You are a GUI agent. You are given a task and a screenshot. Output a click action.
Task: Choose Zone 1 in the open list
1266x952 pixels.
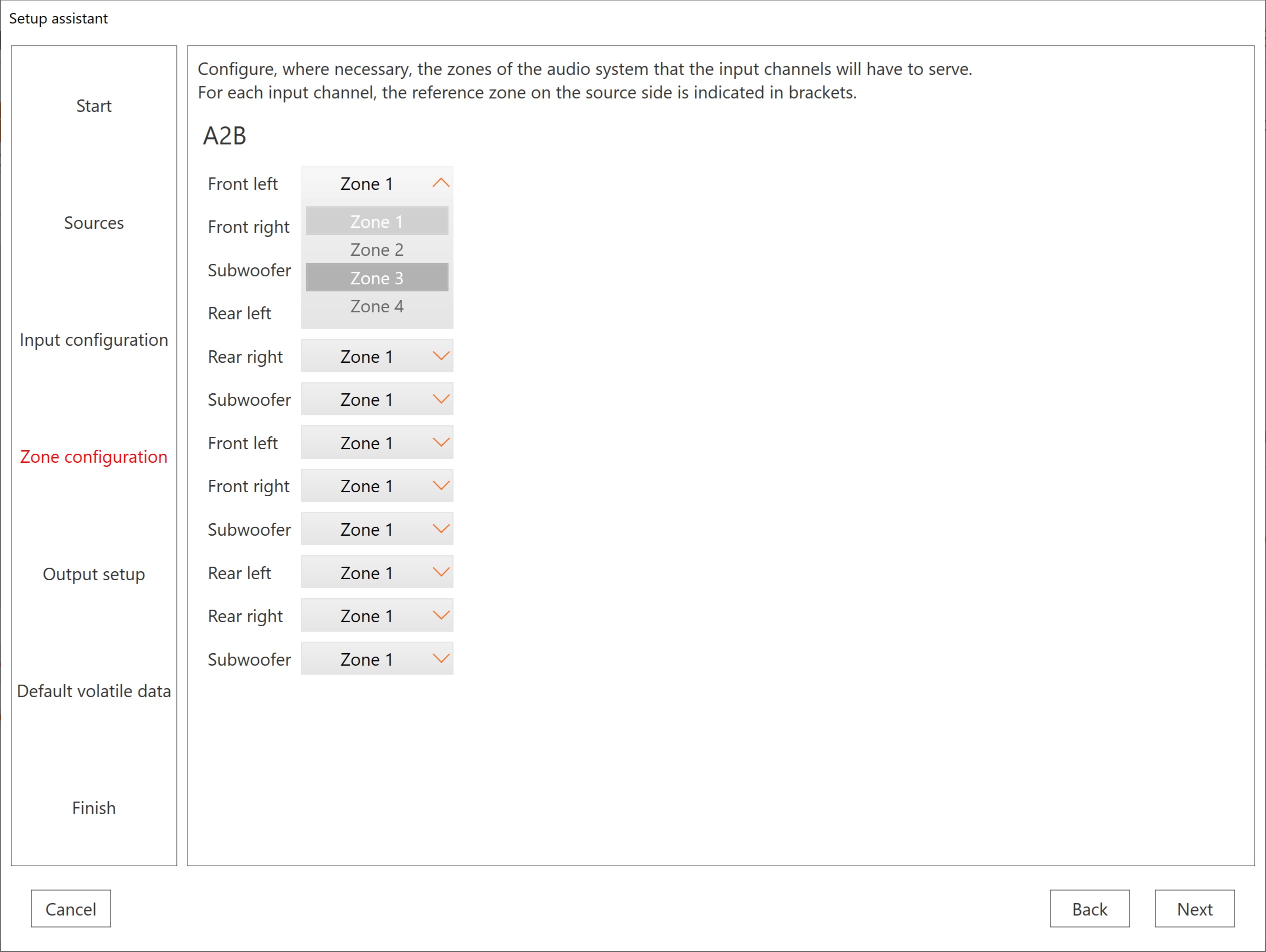376,221
